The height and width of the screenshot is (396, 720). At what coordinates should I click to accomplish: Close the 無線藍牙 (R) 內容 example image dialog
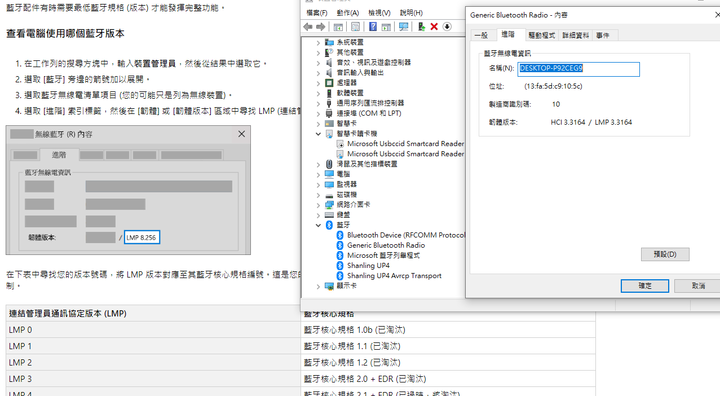[x=242, y=134]
